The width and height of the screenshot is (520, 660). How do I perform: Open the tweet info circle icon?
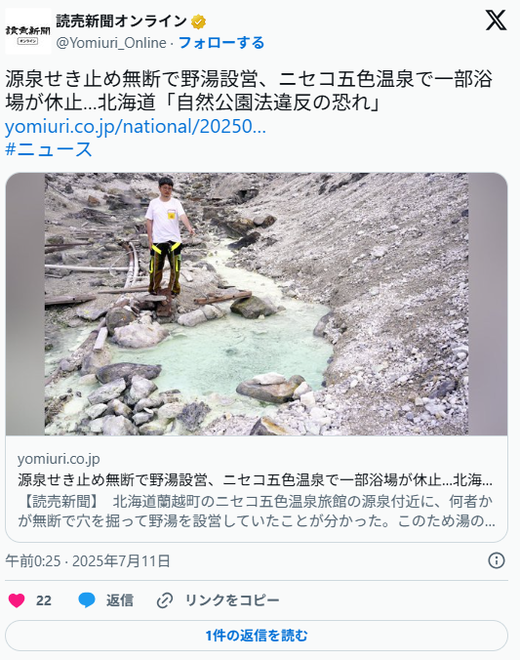click(496, 561)
